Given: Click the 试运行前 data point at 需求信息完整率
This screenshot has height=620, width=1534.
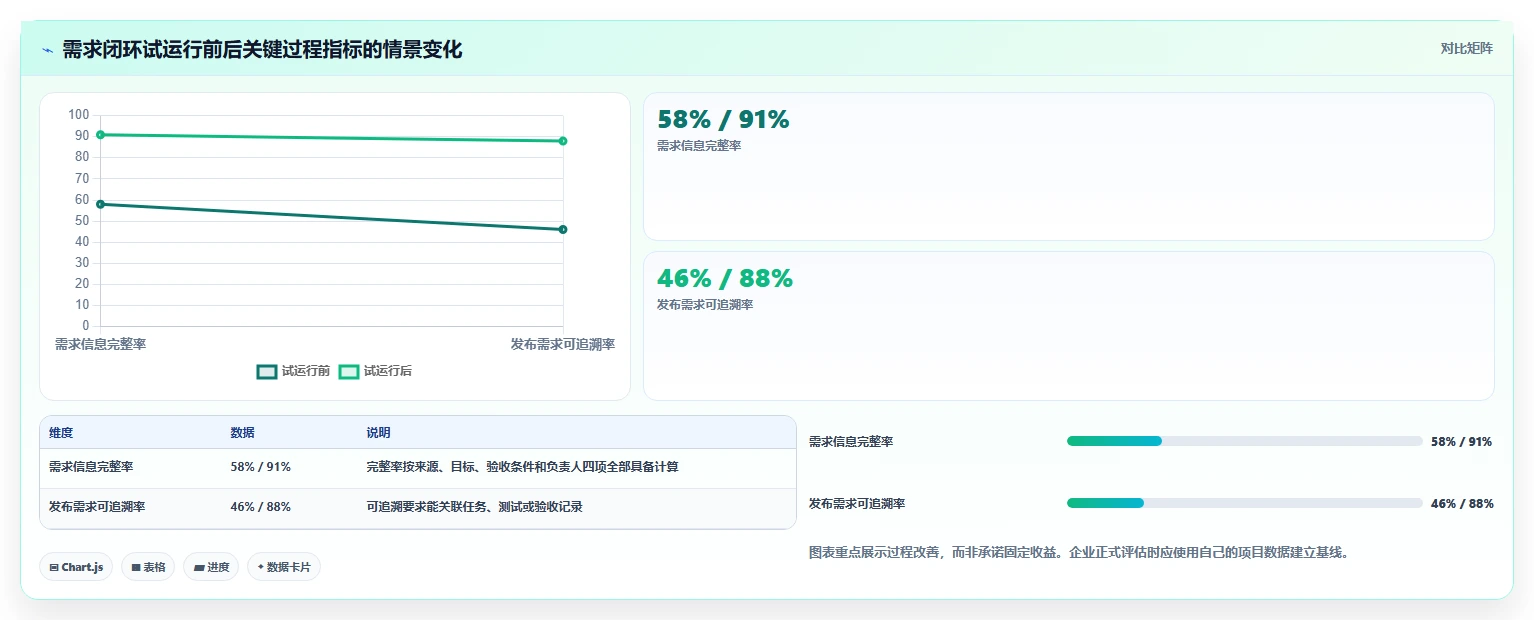Looking at the screenshot, I should [x=100, y=204].
